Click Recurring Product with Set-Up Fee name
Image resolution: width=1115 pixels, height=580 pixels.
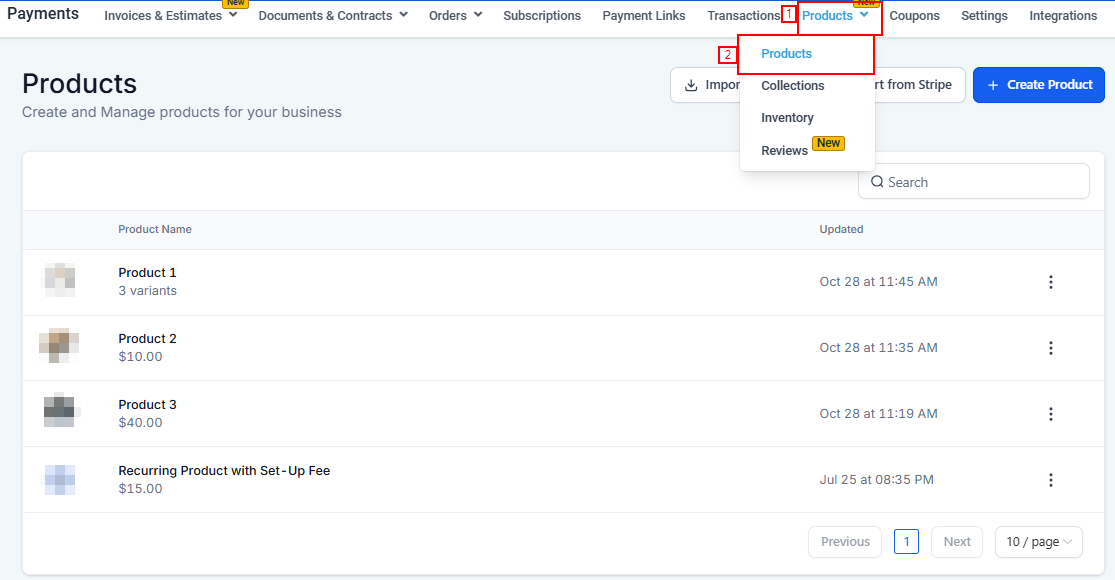pyautogui.click(x=224, y=471)
